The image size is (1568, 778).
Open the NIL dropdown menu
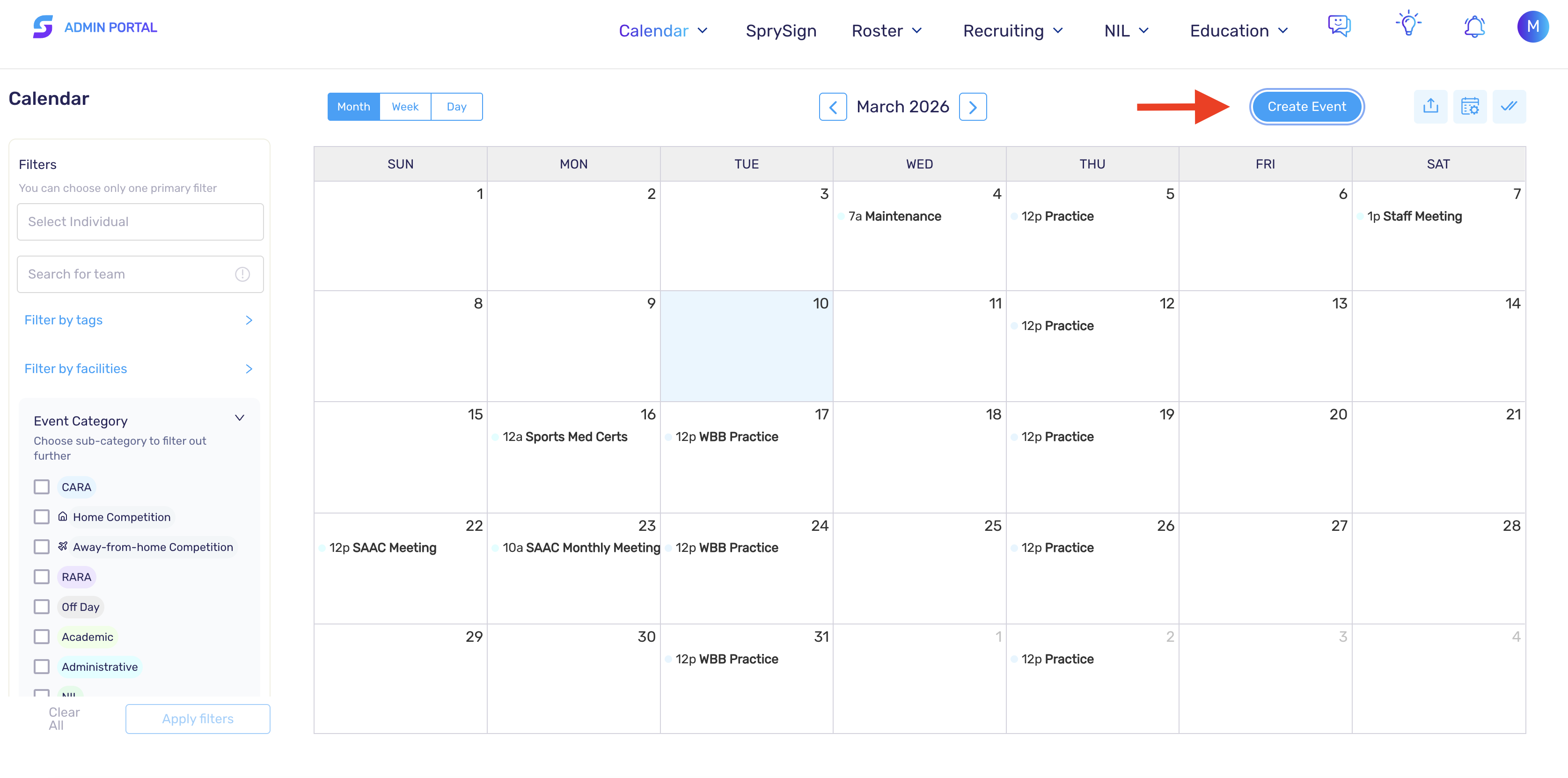[1126, 31]
